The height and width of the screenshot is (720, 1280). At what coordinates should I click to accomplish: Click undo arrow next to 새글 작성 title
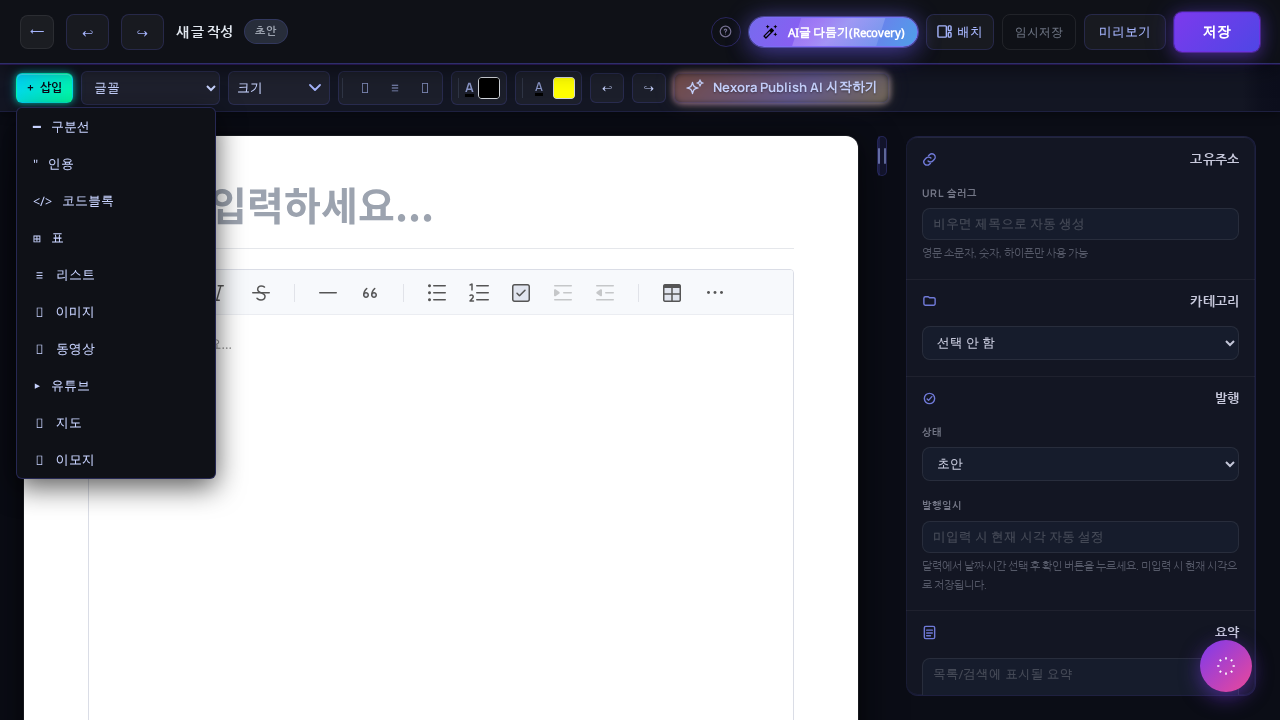point(87,32)
